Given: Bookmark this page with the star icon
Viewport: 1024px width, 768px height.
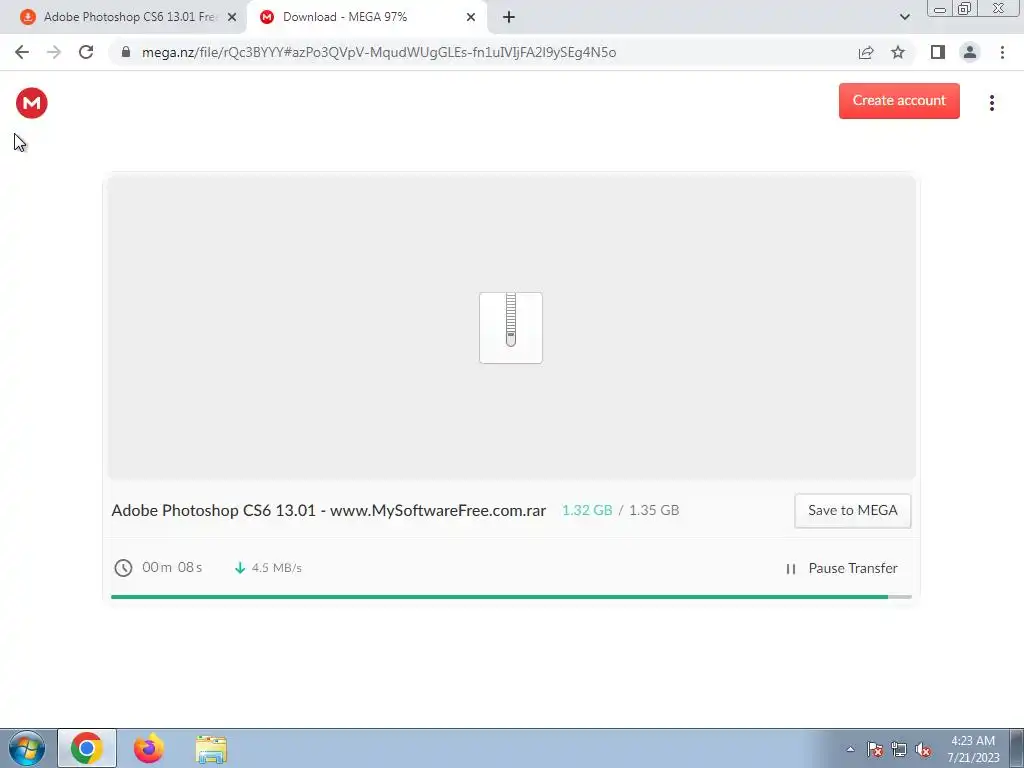Looking at the screenshot, I should point(898,52).
